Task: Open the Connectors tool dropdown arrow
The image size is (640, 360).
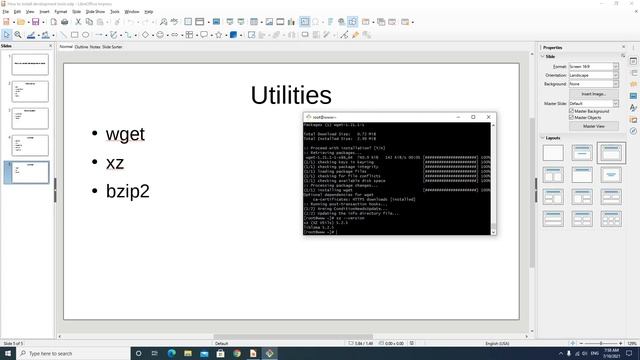Action: point(136,36)
